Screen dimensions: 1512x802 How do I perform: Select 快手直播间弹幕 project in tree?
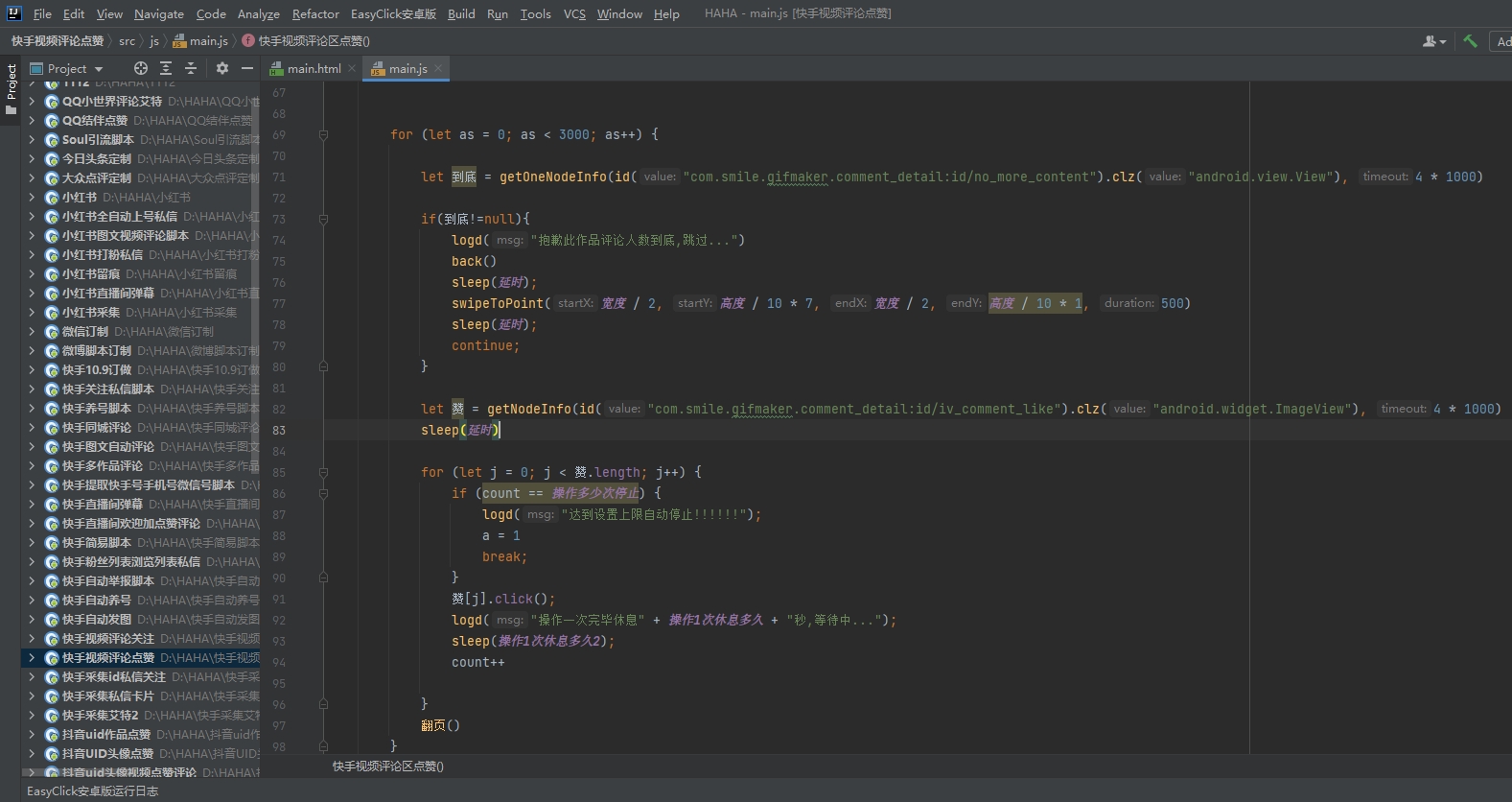pos(103,504)
